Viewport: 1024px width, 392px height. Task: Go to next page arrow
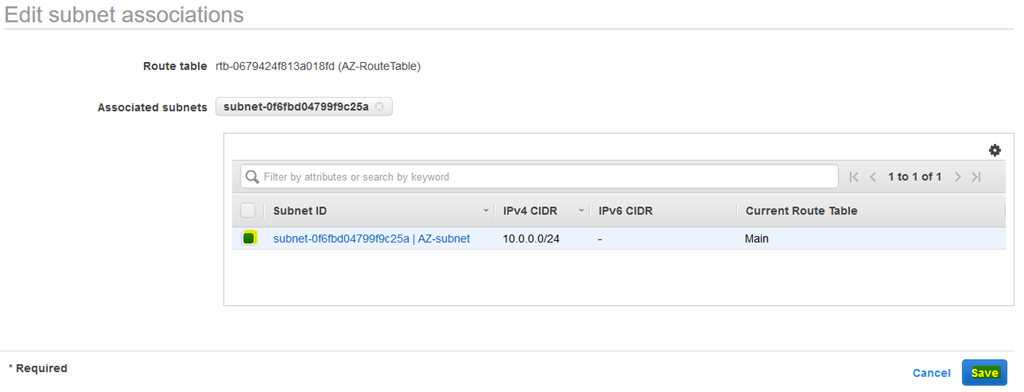(957, 176)
